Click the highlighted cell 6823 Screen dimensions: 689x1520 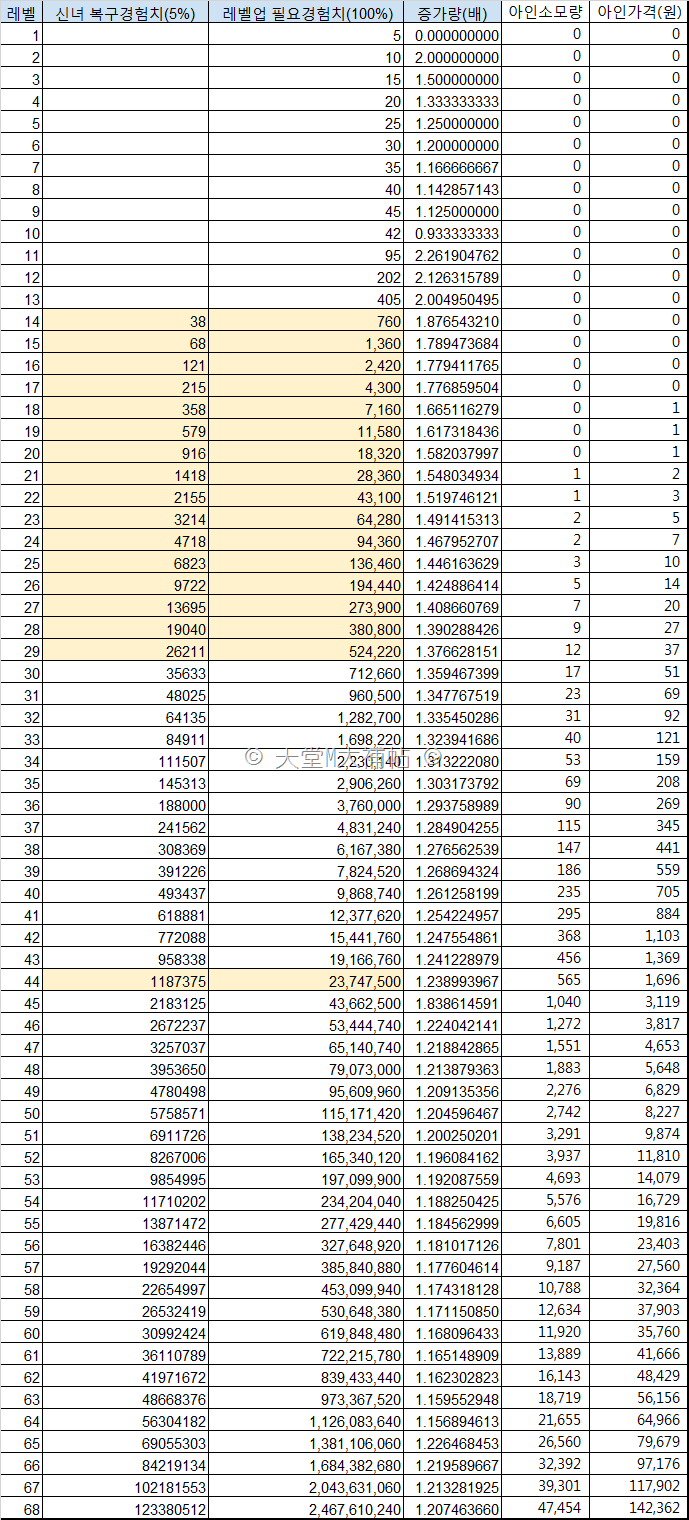coord(125,563)
